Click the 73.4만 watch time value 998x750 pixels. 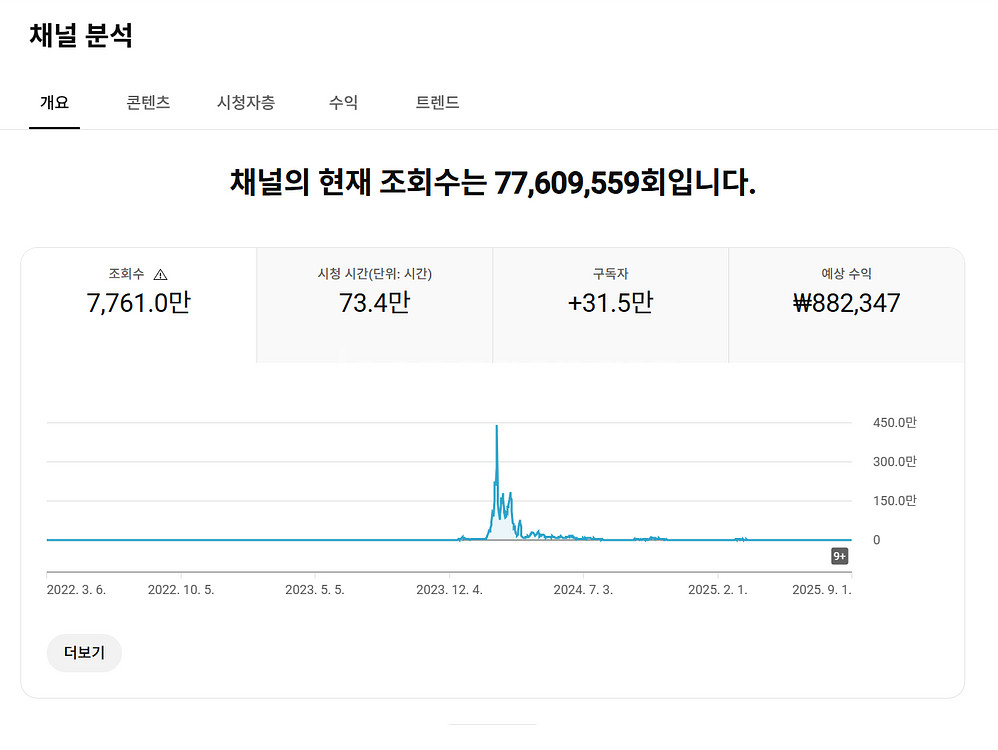coord(374,303)
